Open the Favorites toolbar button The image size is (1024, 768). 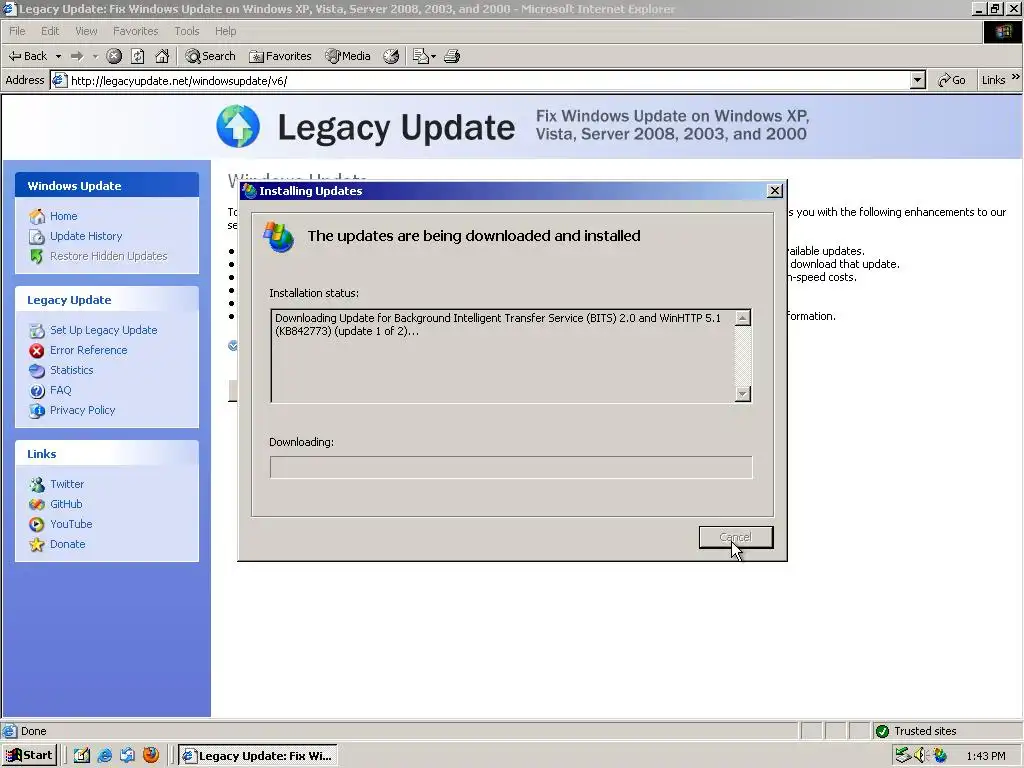pos(280,56)
